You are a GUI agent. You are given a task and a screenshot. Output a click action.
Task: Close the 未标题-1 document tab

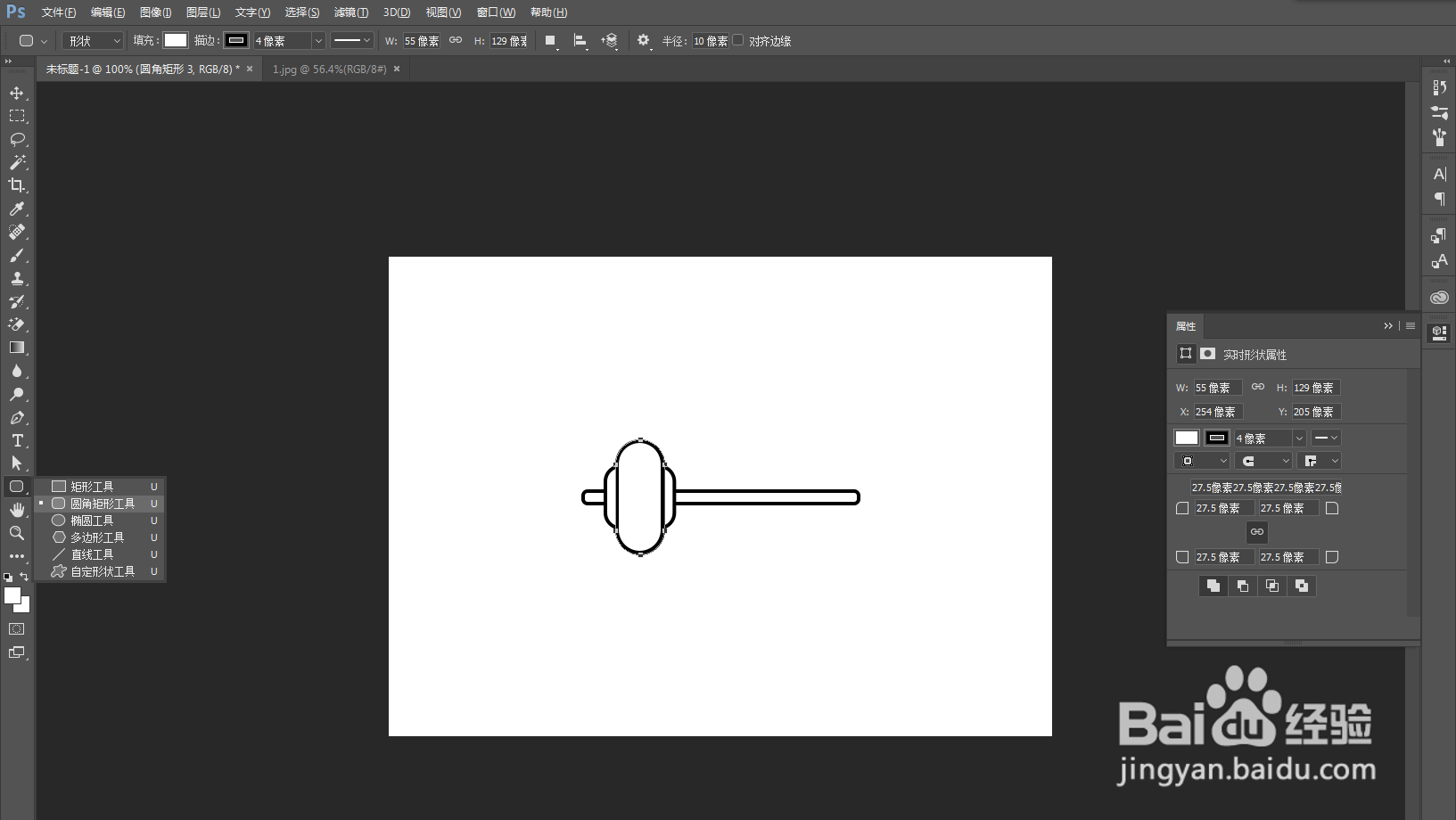(x=250, y=69)
